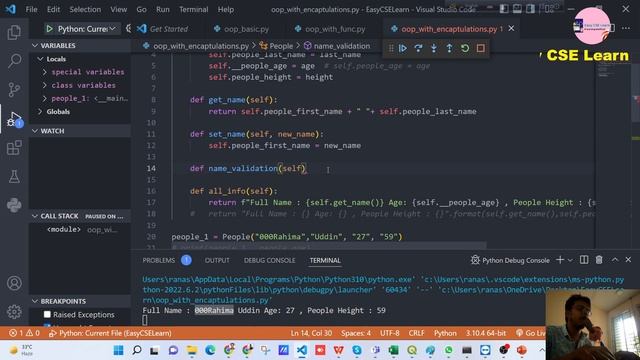Image resolution: width=640 pixels, height=360 pixels.
Task: Open the Manage gear icon
Action: (14, 311)
